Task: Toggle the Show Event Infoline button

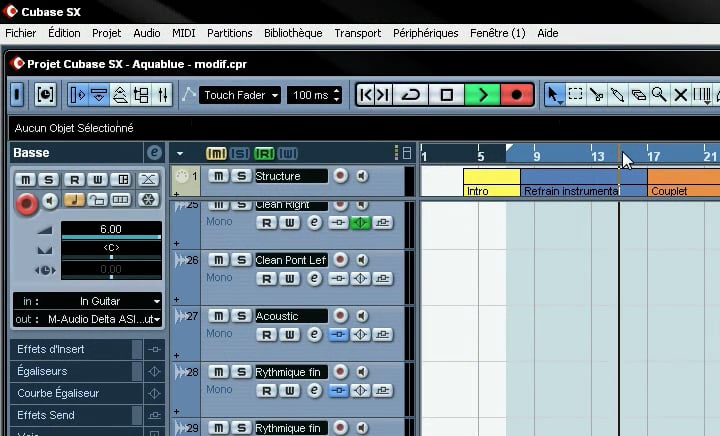Action: pos(99,95)
